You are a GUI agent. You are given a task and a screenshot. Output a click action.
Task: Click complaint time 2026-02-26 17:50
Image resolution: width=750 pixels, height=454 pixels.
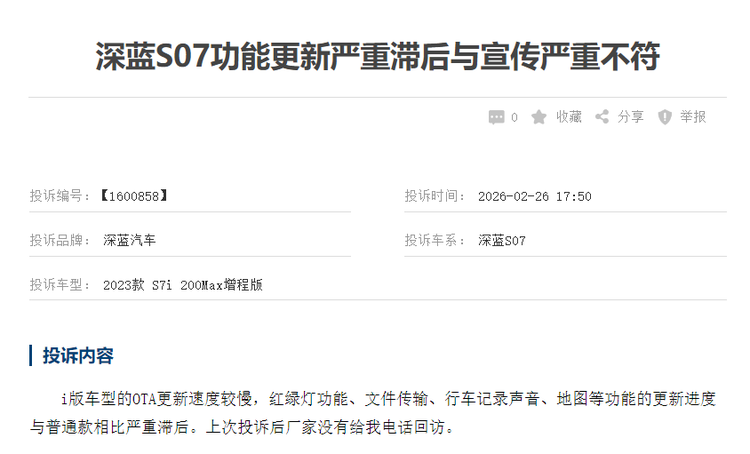coord(535,197)
